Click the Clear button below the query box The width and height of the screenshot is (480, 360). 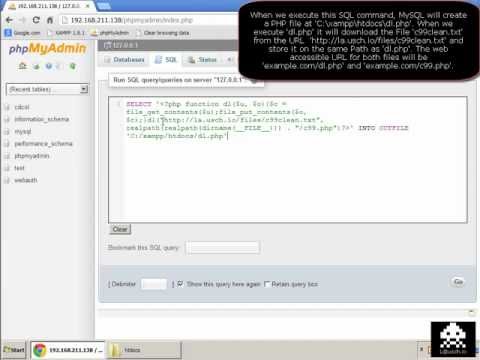[x=120, y=229]
